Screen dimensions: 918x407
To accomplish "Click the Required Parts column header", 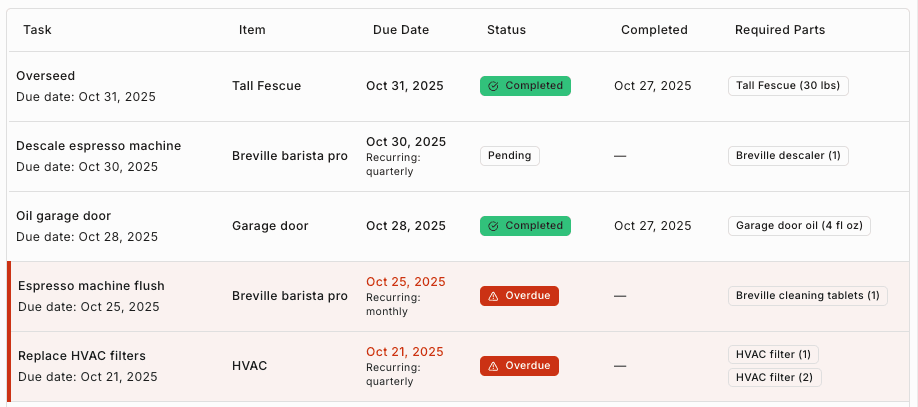I will [x=780, y=30].
